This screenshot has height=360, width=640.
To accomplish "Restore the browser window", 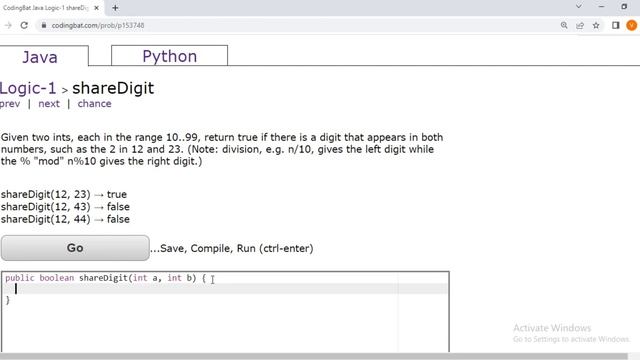I will (624, 7).
